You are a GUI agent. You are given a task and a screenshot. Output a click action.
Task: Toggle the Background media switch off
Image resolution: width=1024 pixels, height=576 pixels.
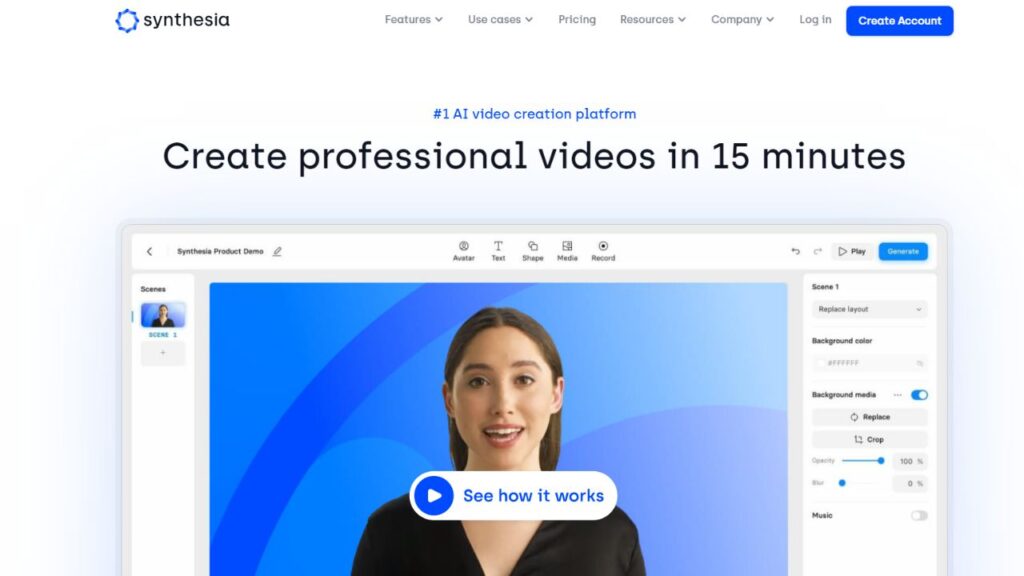coord(919,395)
